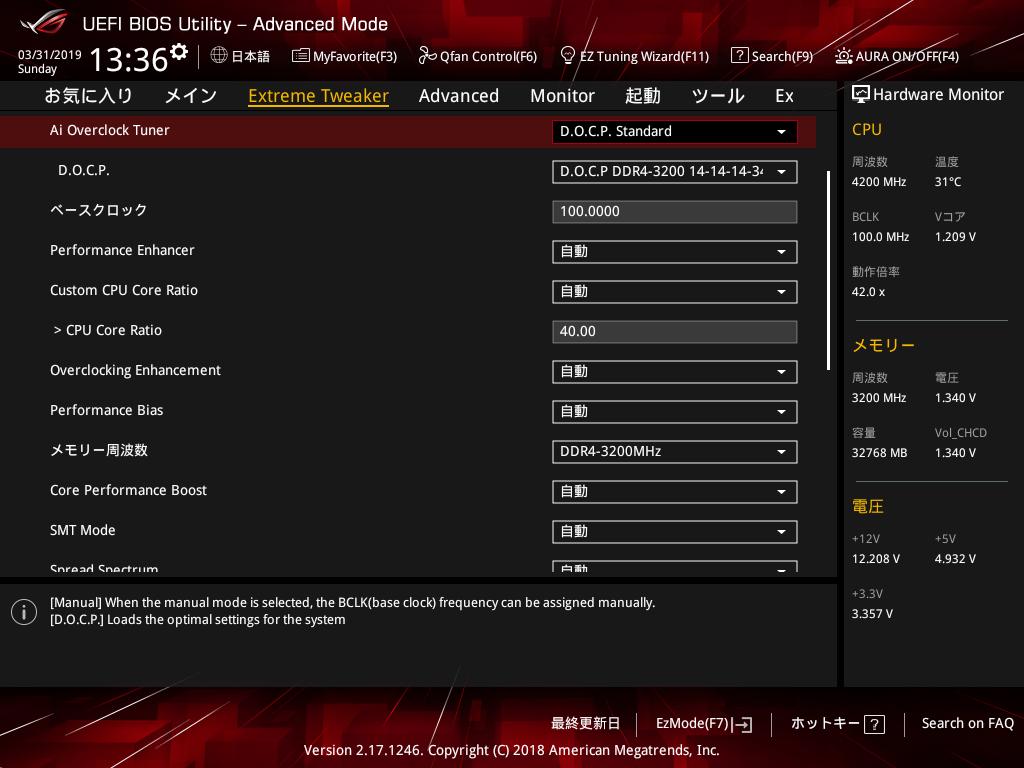Select the Ai Overclock Tuner row label
1024x768 pixels.
pyautogui.click(x=109, y=130)
